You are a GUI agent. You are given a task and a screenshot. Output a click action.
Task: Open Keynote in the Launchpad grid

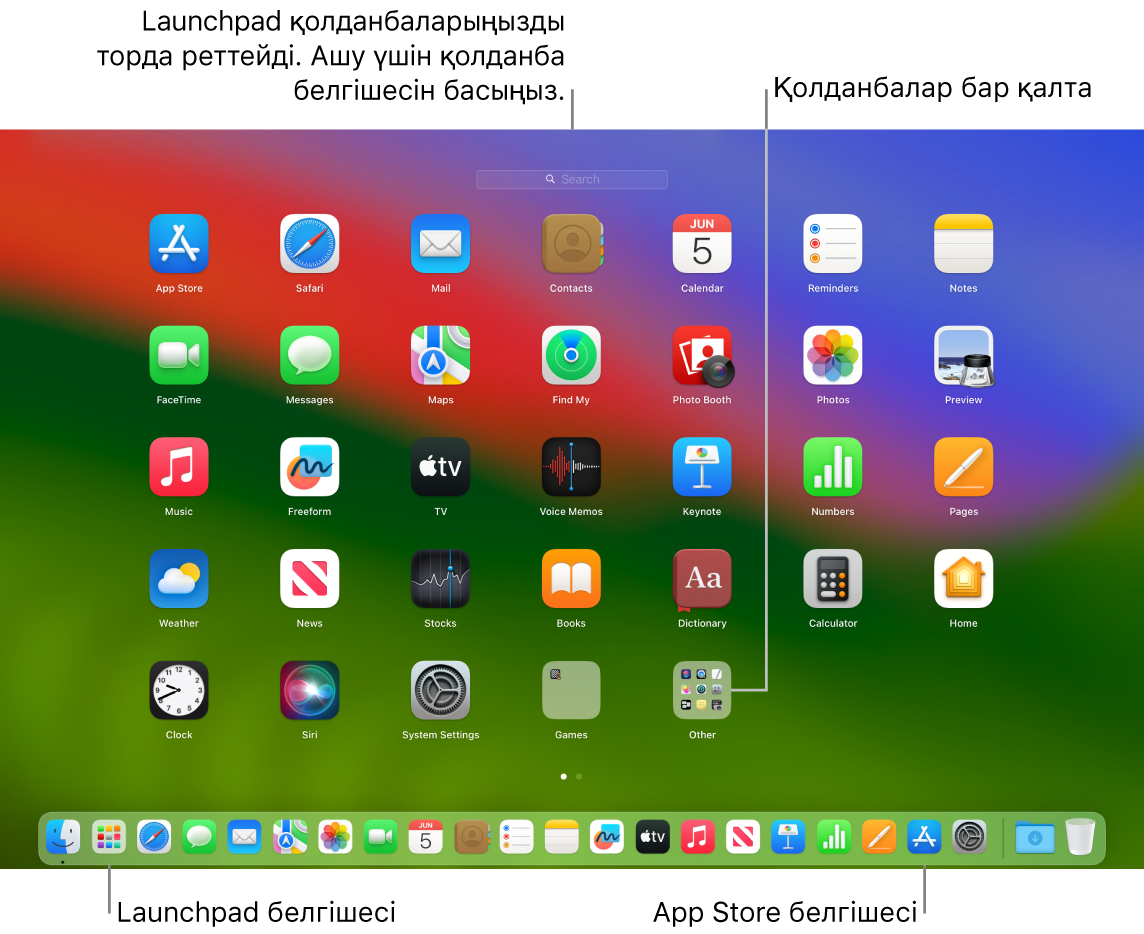(702, 467)
